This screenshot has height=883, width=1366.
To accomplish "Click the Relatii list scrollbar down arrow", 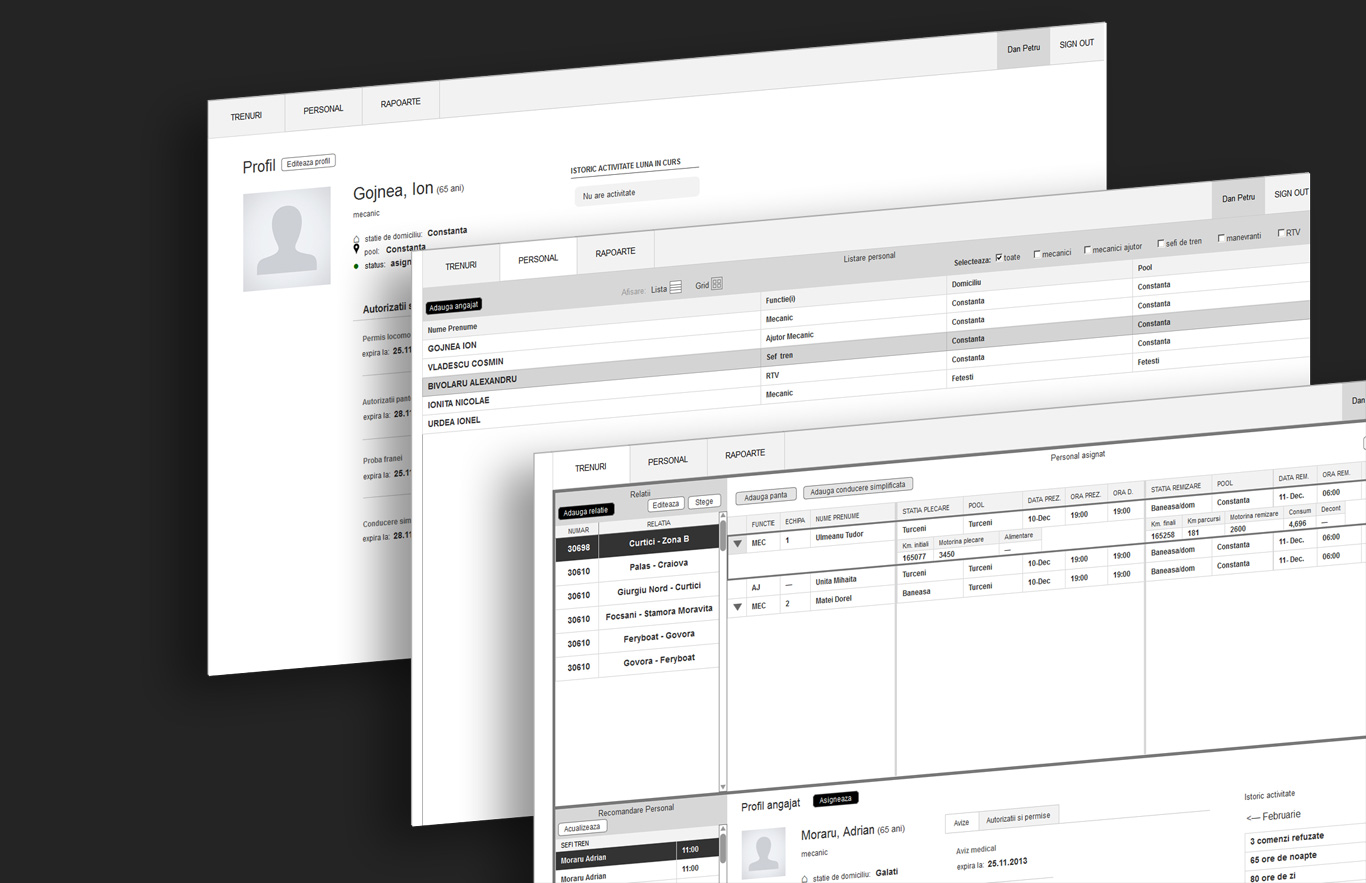I will coord(723,788).
